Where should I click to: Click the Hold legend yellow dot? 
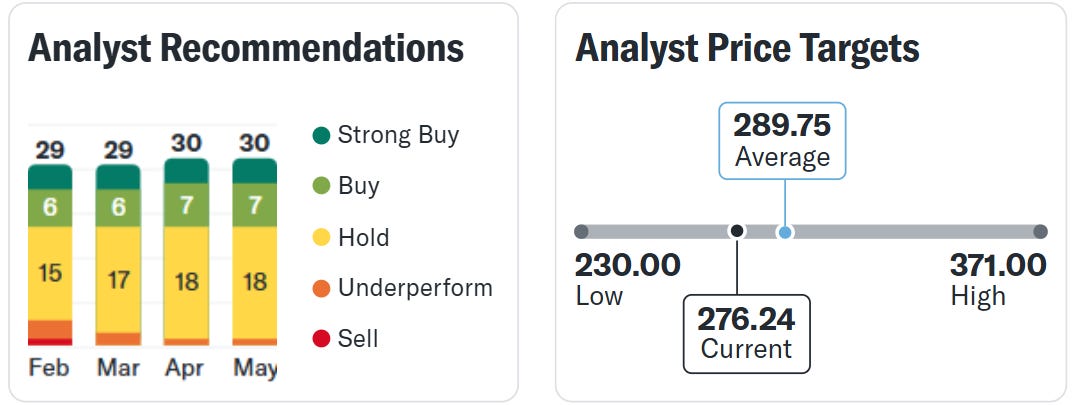tap(321, 238)
